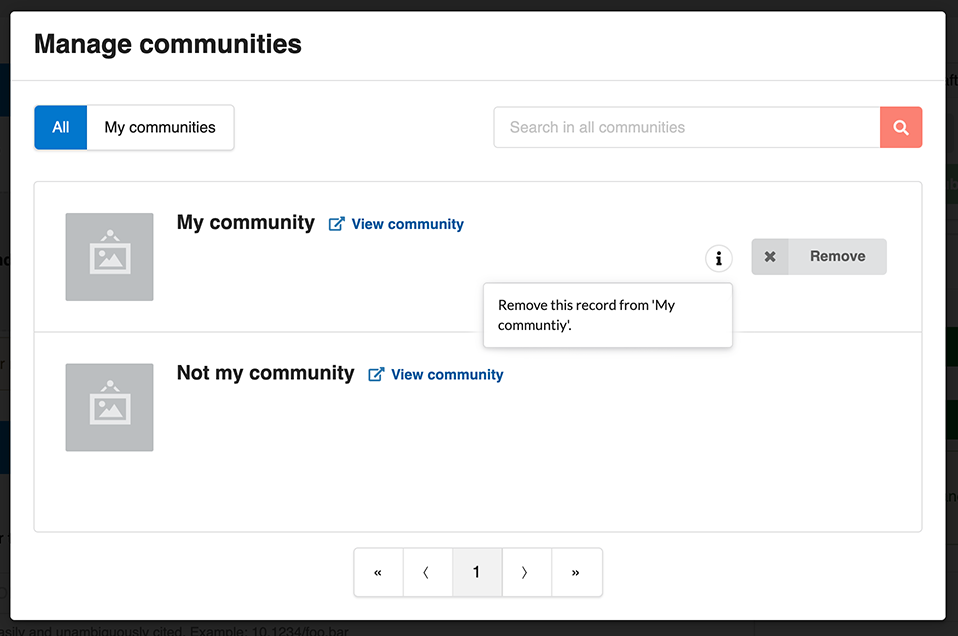Click the My community placeholder thumbnail
The width and height of the screenshot is (958, 636).
pyautogui.click(x=109, y=257)
